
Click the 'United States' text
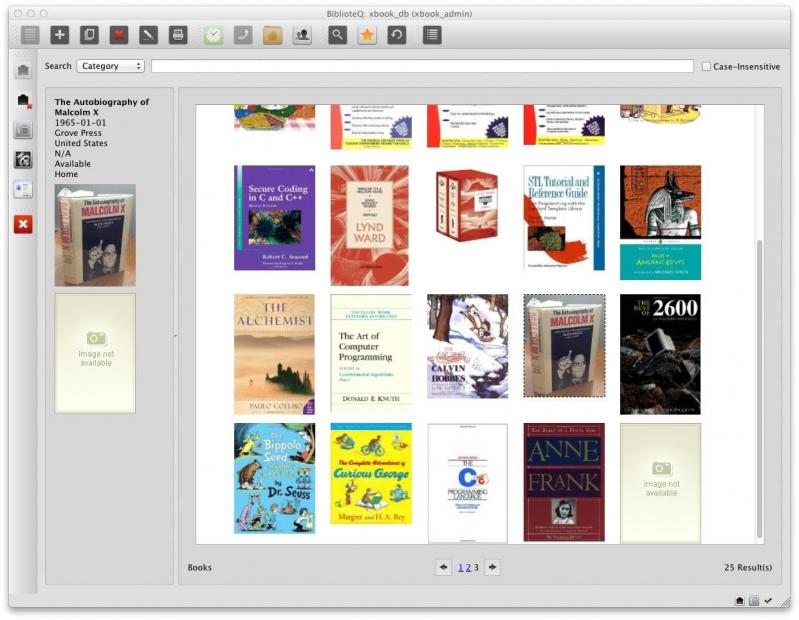tap(81, 143)
